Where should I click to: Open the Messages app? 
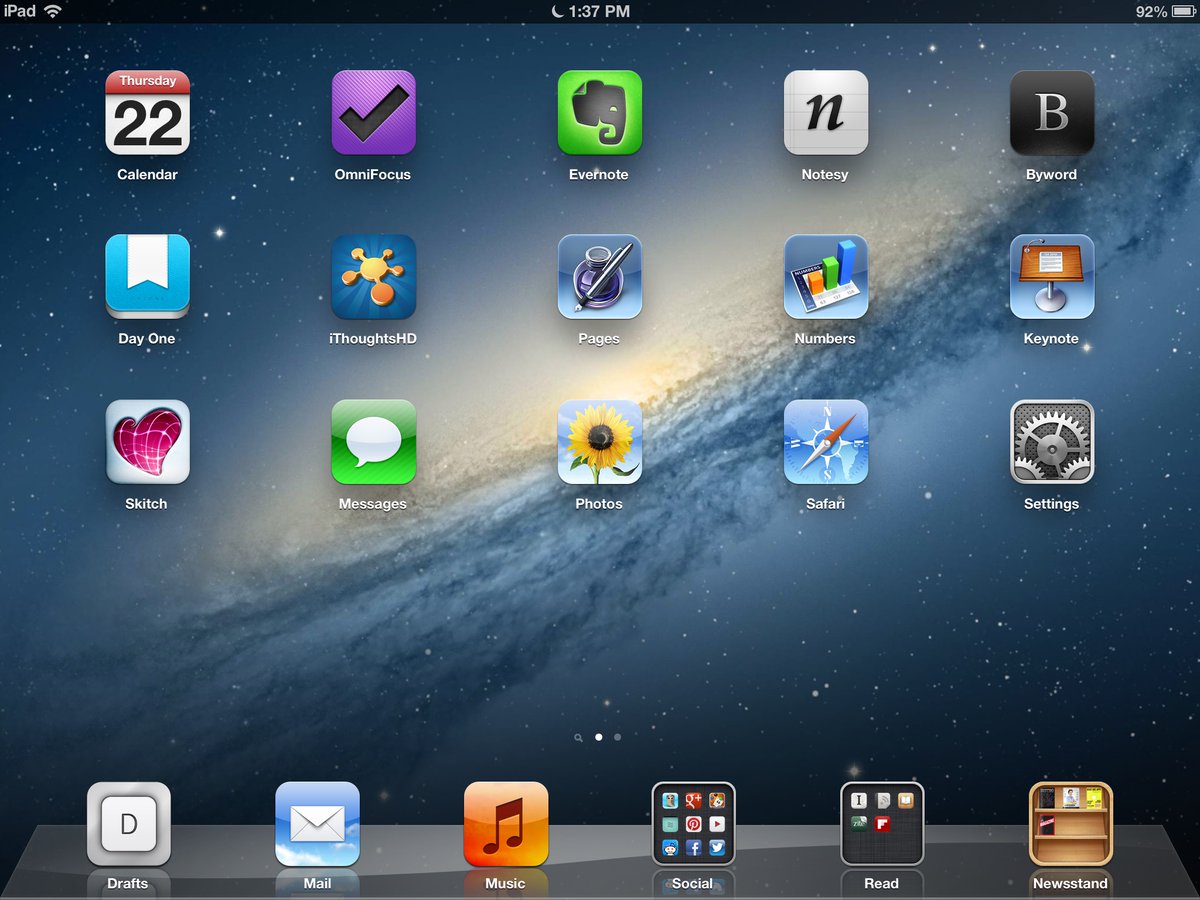373,442
